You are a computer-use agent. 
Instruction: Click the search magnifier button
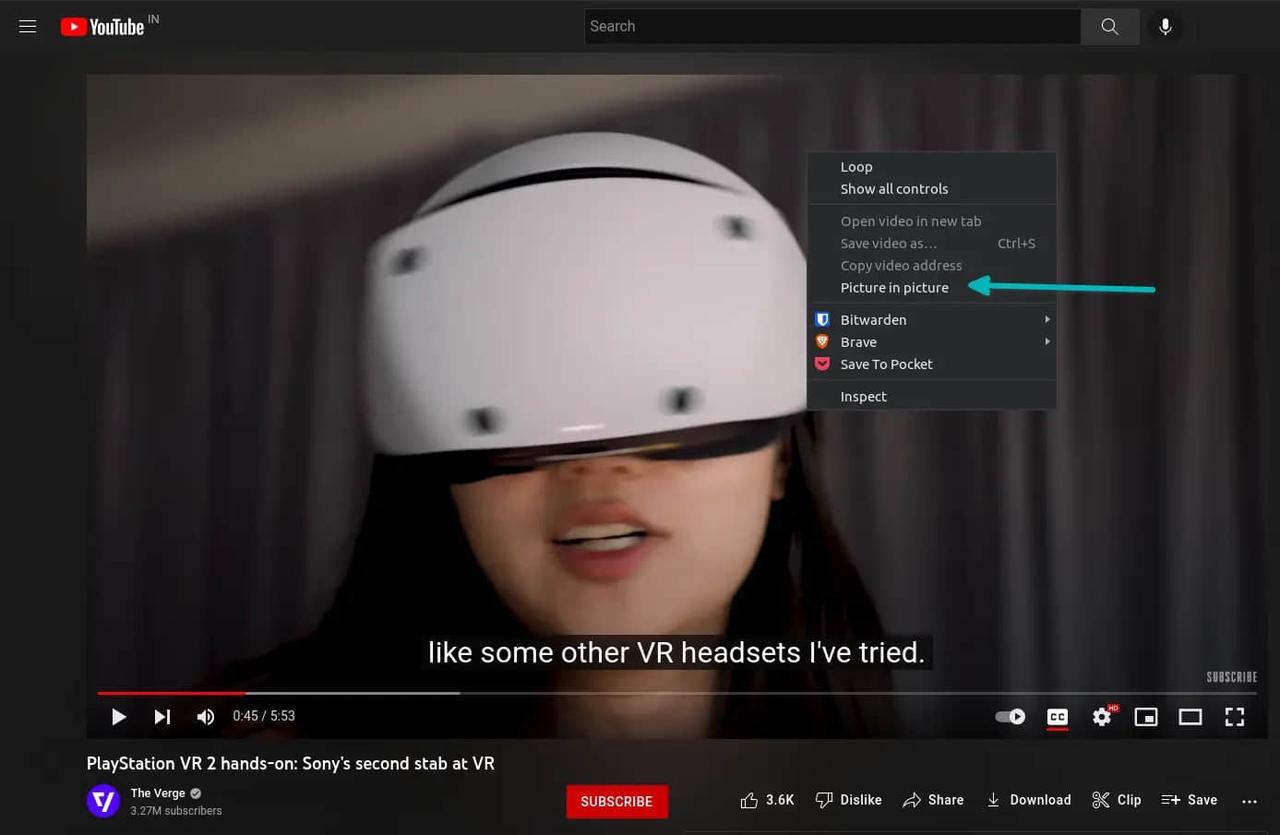click(x=1109, y=27)
